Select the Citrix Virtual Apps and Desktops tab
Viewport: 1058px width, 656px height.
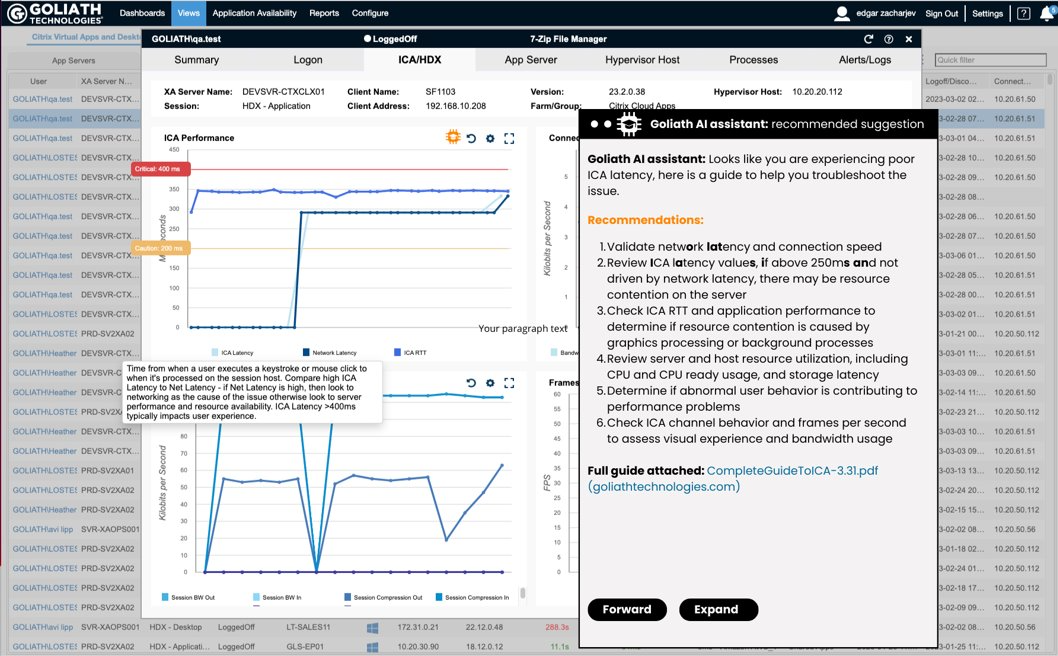(x=86, y=37)
